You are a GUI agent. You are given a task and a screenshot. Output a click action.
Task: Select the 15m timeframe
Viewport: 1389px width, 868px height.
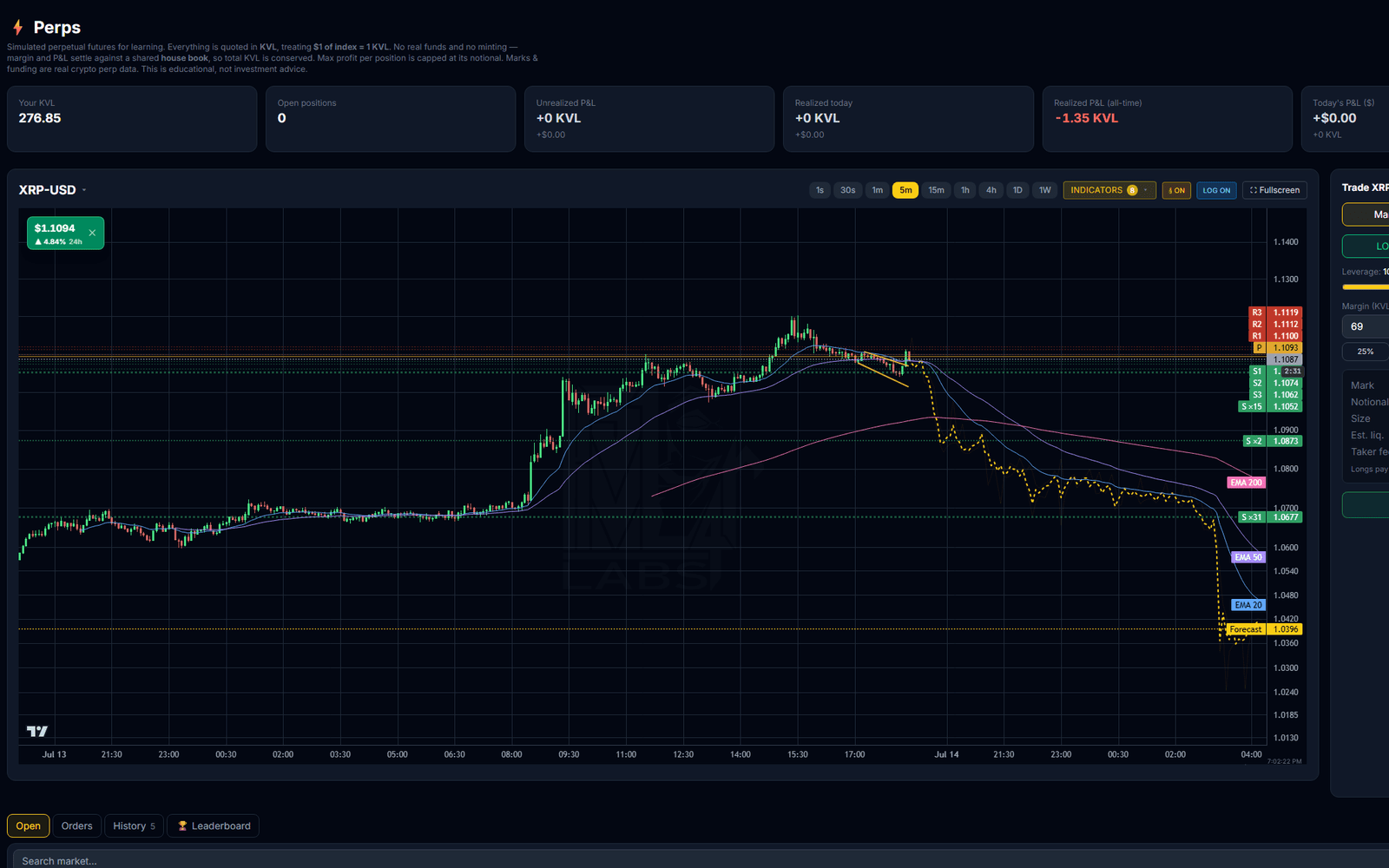936,190
